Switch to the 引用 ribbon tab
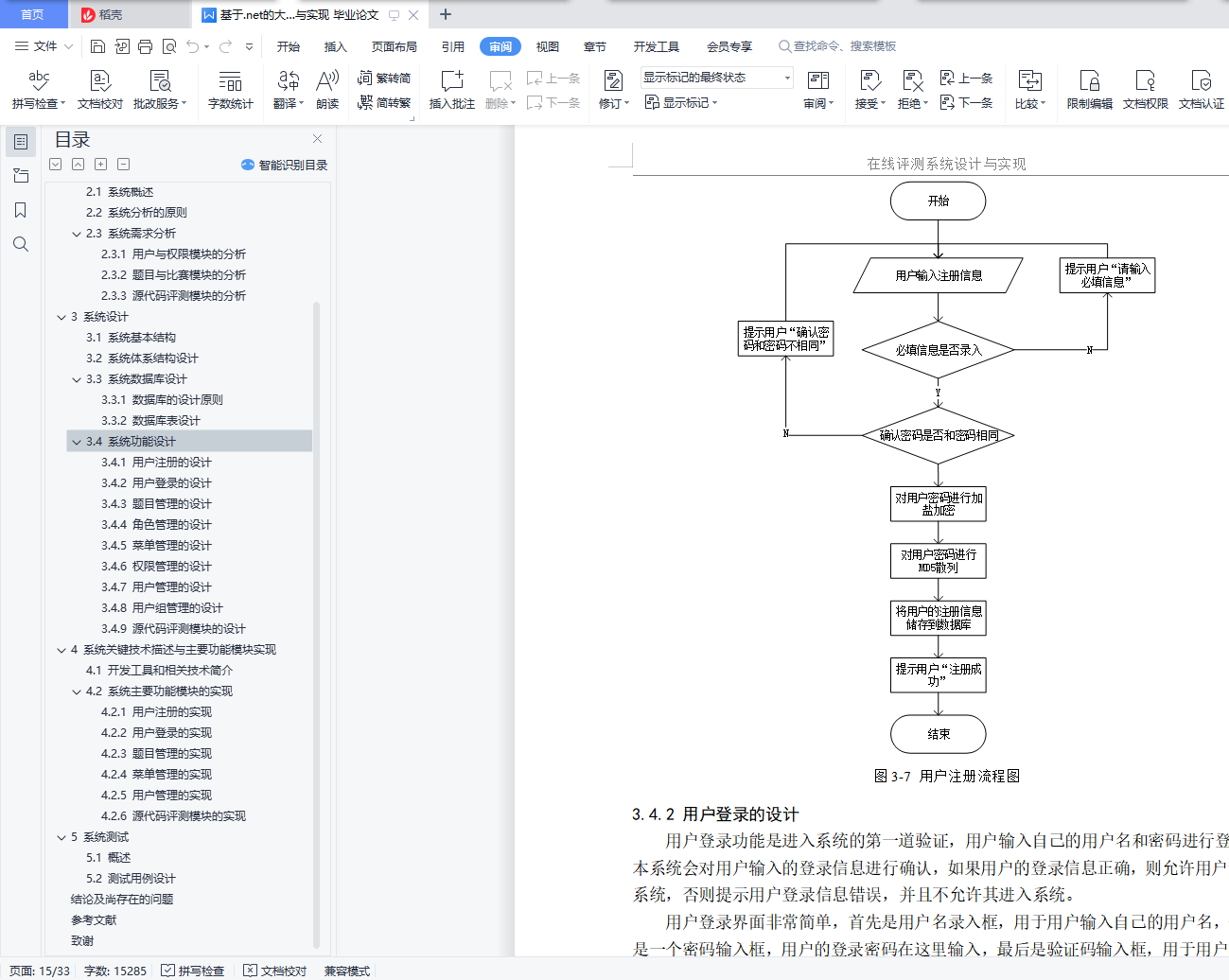 (453, 46)
